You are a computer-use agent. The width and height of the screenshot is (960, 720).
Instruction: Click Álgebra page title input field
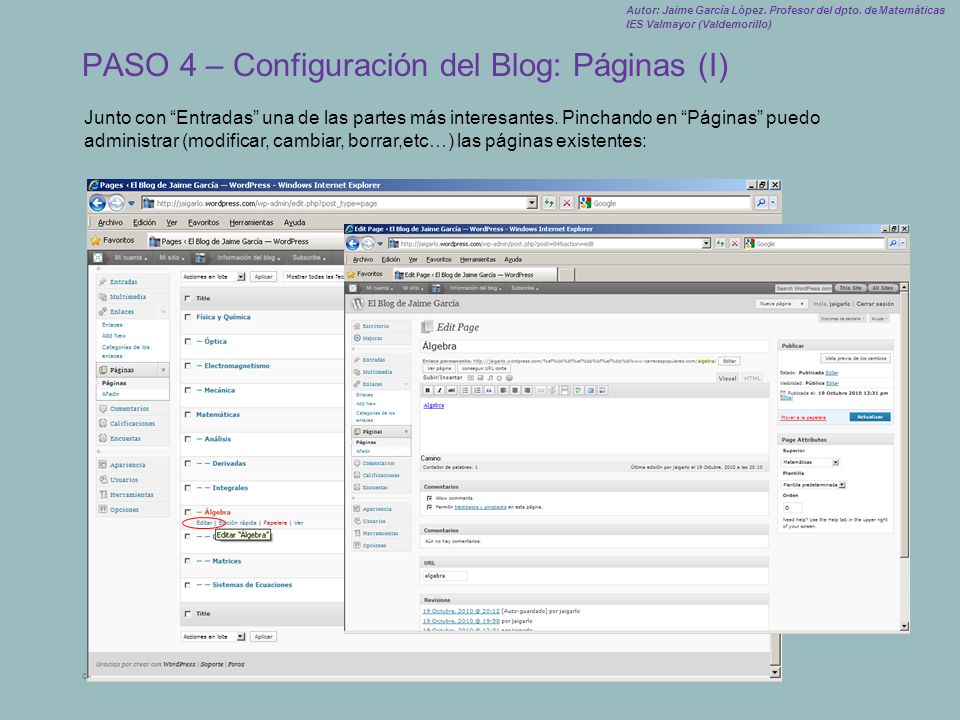point(595,347)
